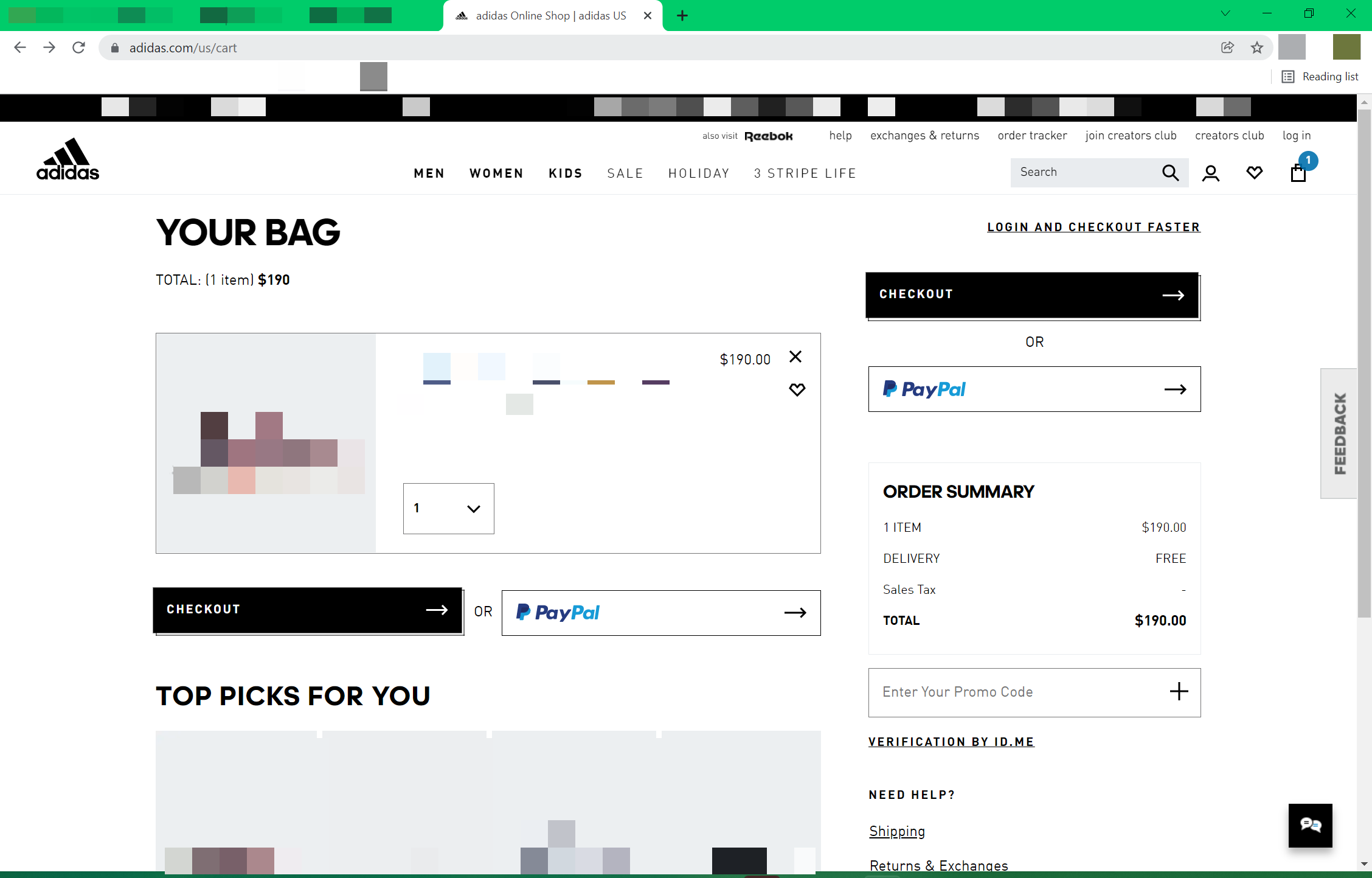Expand the tab search chevron
This screenshot has height=878, width=1372.
(x=1225, y=13)
